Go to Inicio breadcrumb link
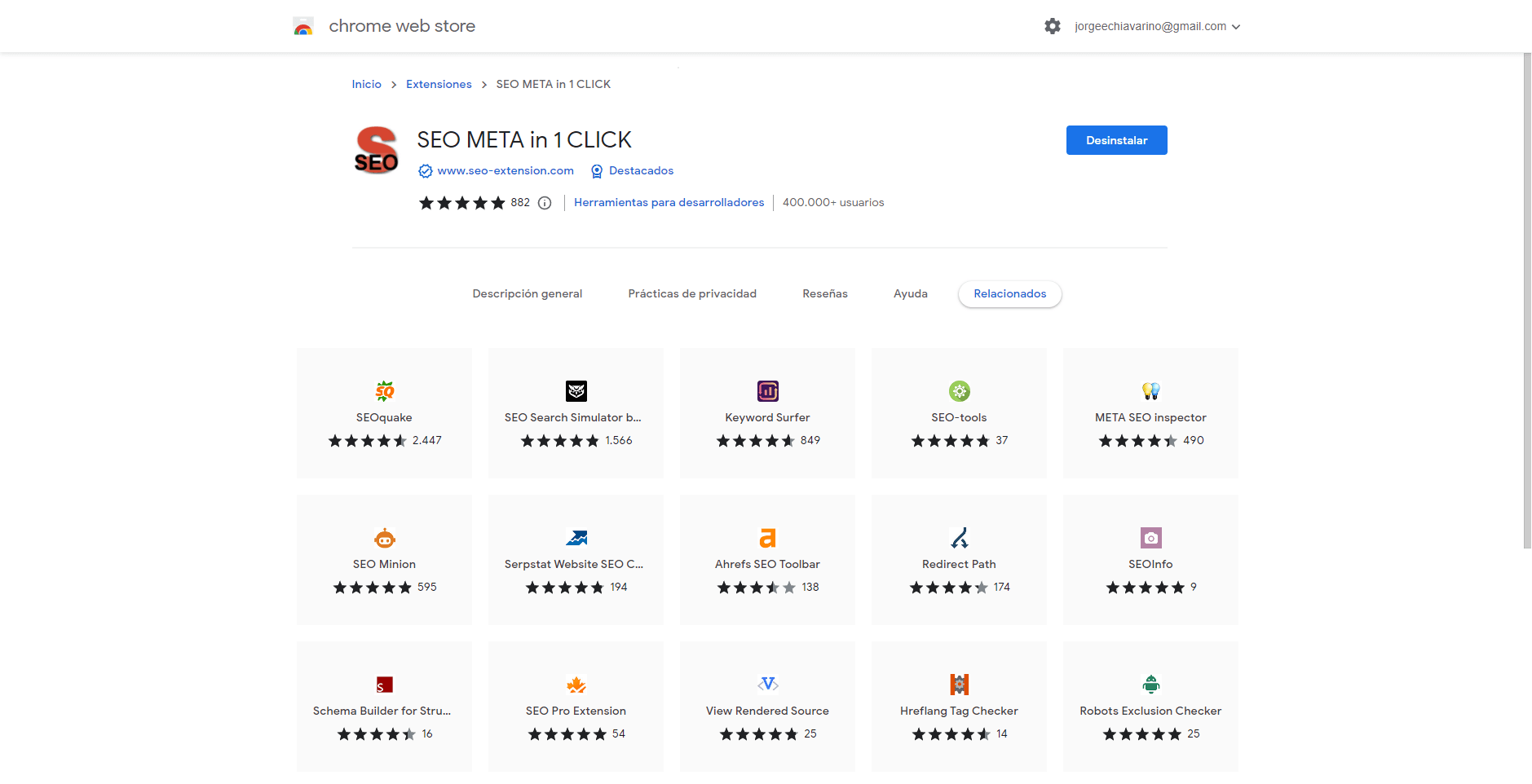The image size is (1532, 784). pyautogui.click(x=366, y=84)
